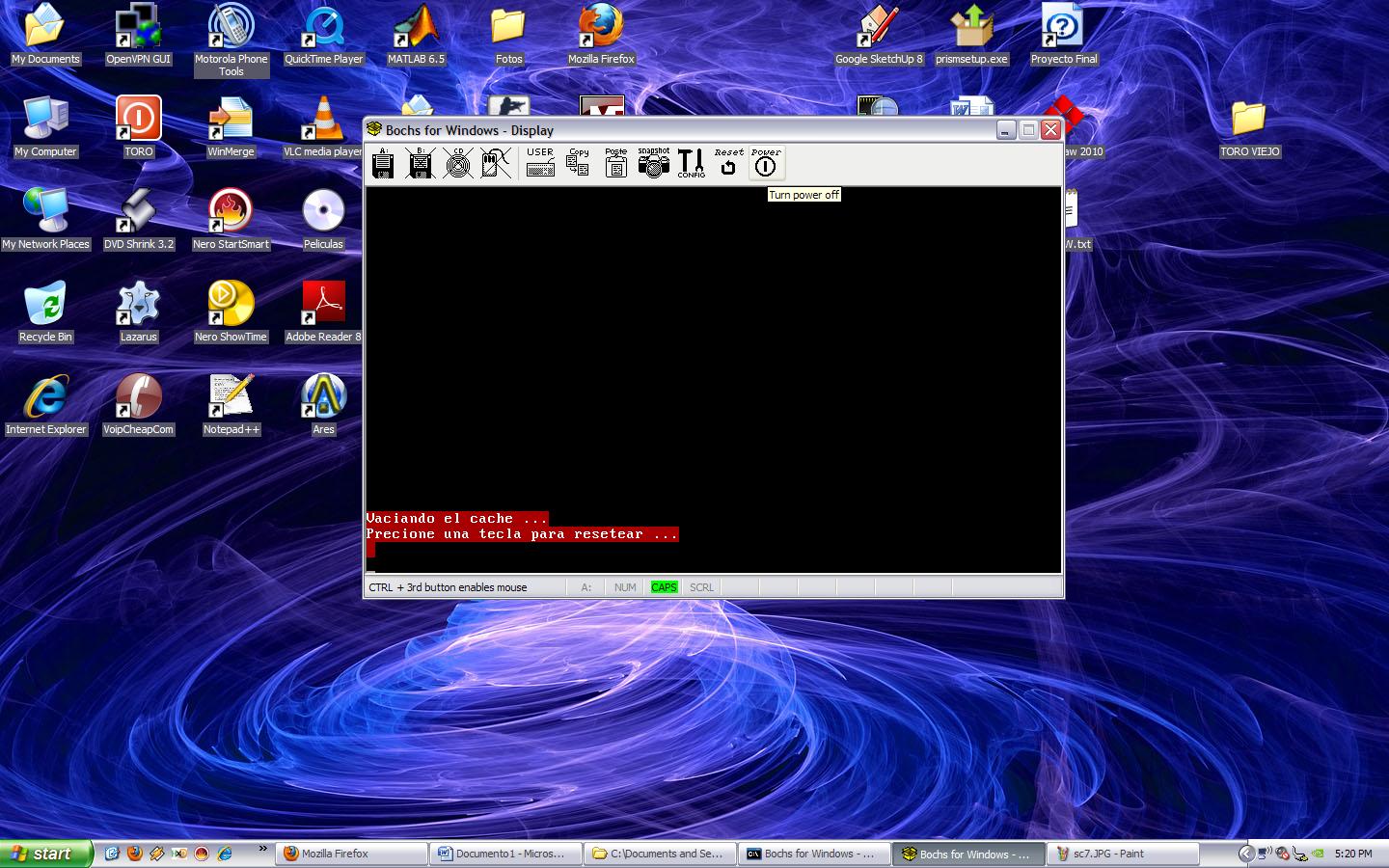The image size is (1389, 868).
Task: Click the Paste clipboard icon in Bochs toolbar
Action: point(615,163)
